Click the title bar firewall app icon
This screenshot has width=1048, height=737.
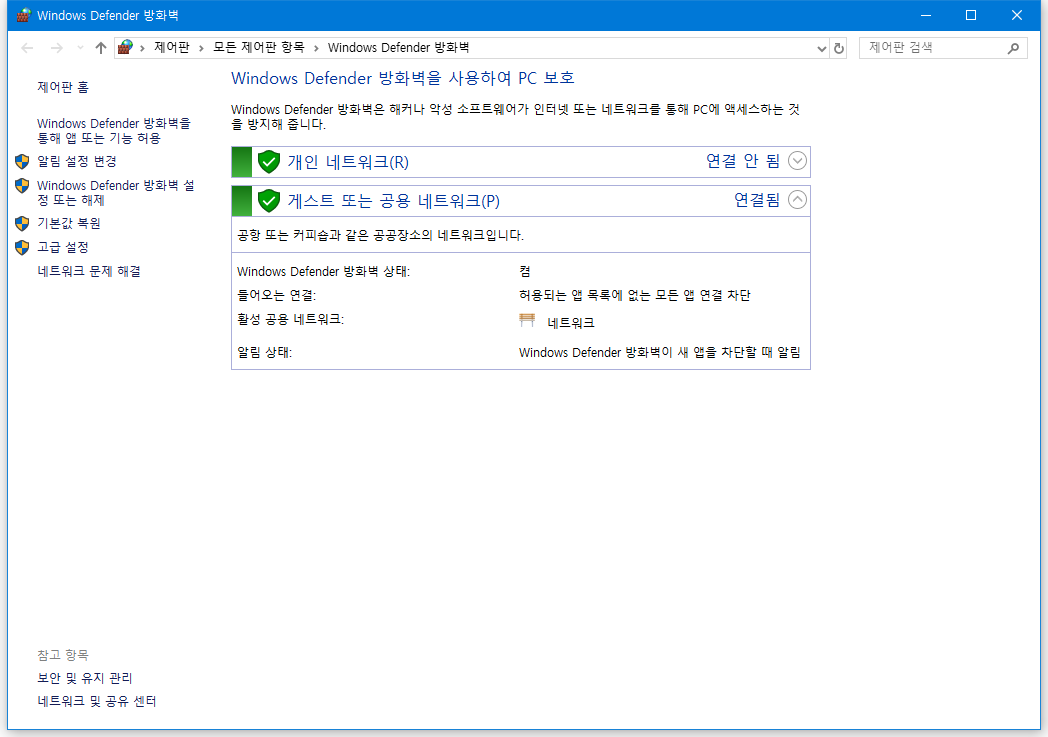point(23,15)
